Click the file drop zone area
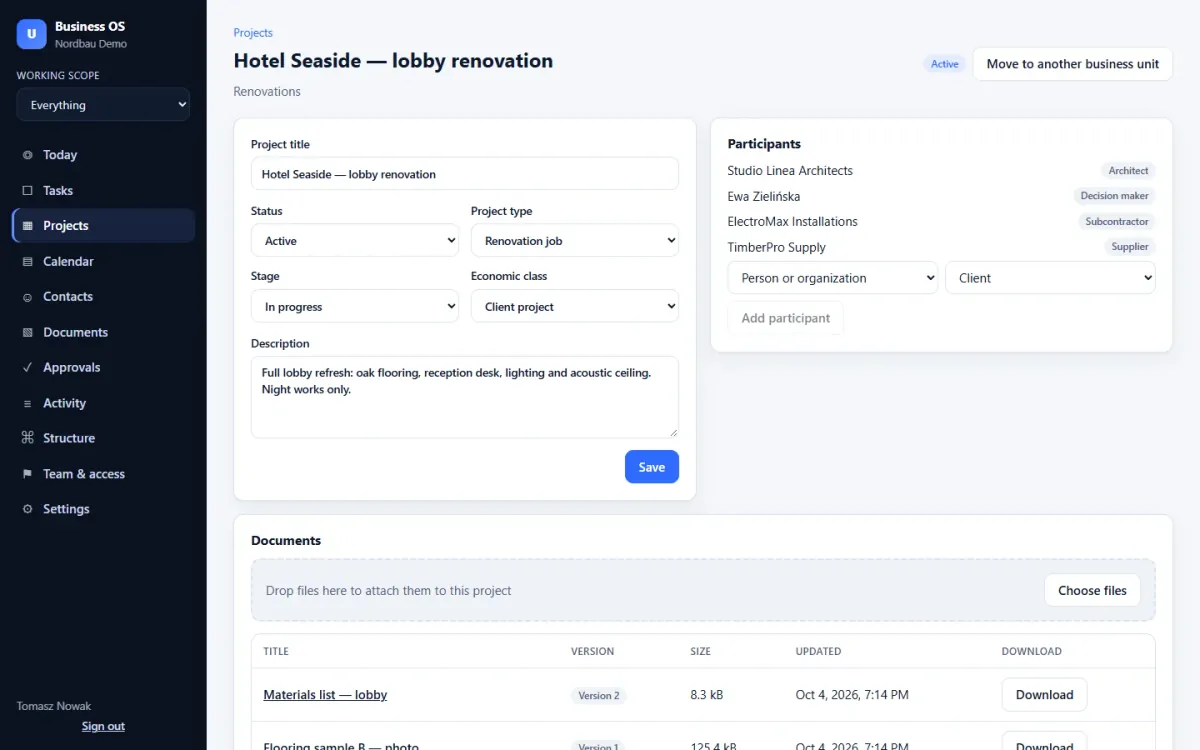The image size is (1200, 750). click(703, 591)
